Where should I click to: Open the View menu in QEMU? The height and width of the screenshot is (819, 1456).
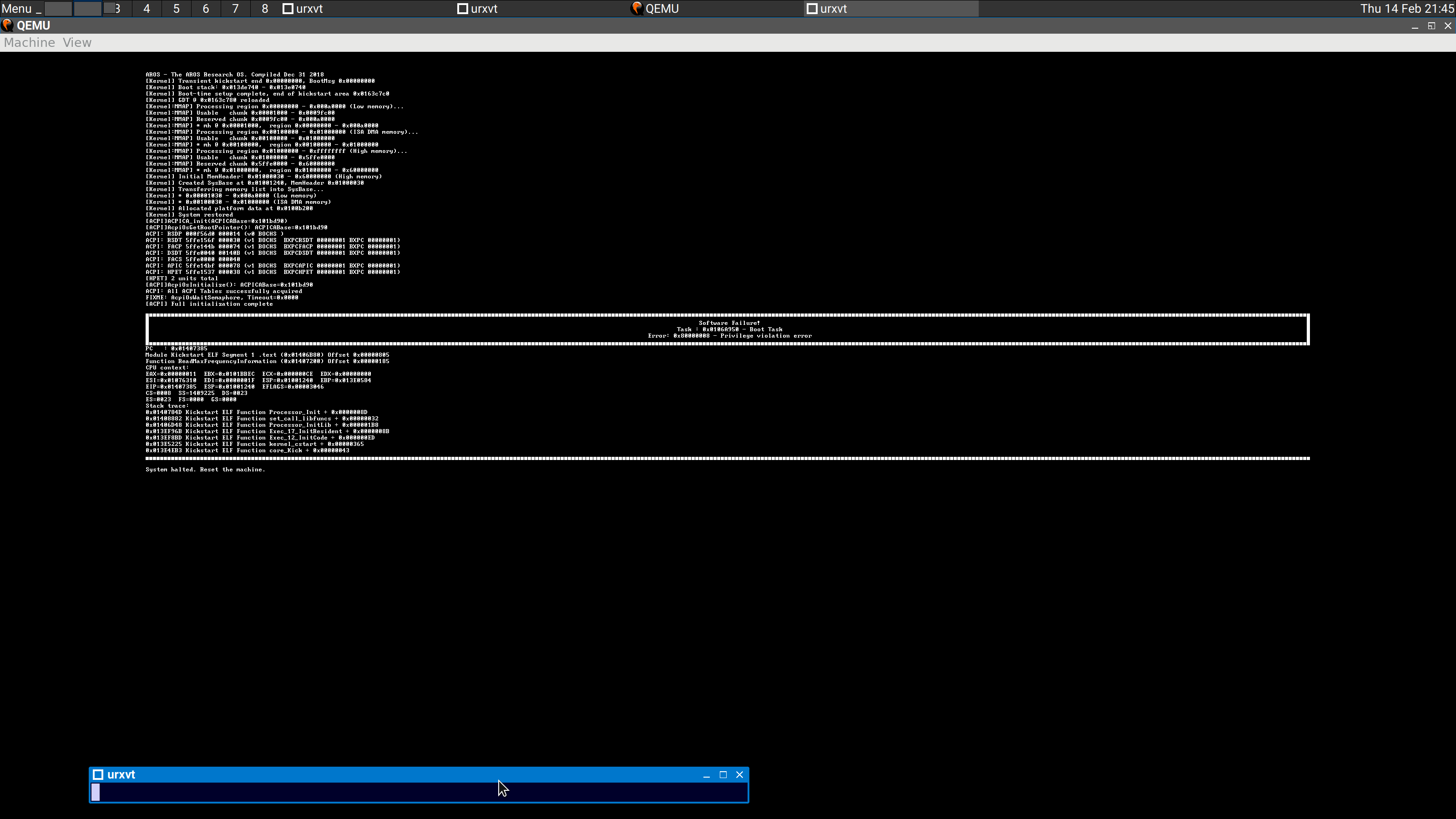click(77, 43)
